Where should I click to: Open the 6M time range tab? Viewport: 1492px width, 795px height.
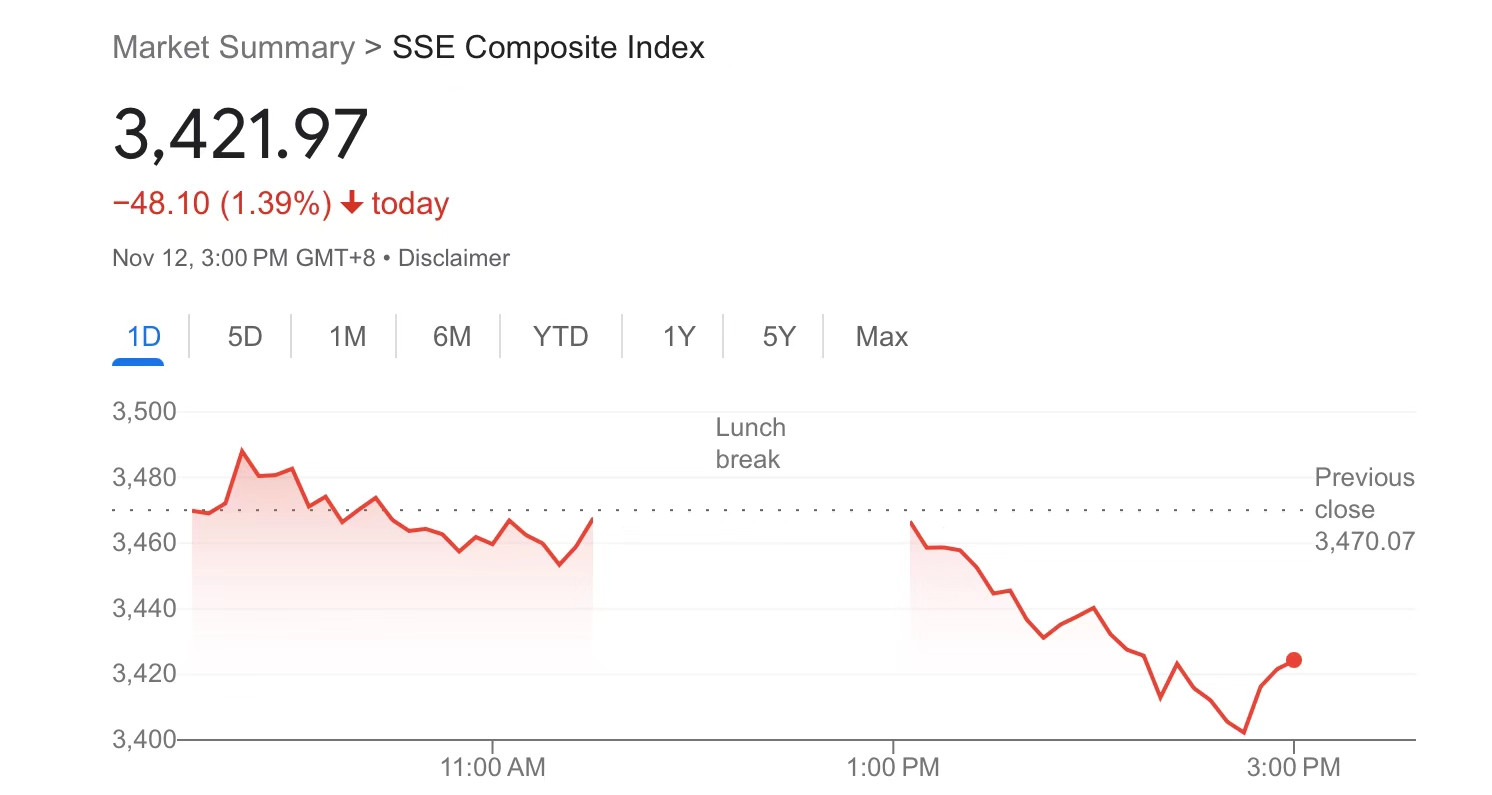(x=452, y=337)
